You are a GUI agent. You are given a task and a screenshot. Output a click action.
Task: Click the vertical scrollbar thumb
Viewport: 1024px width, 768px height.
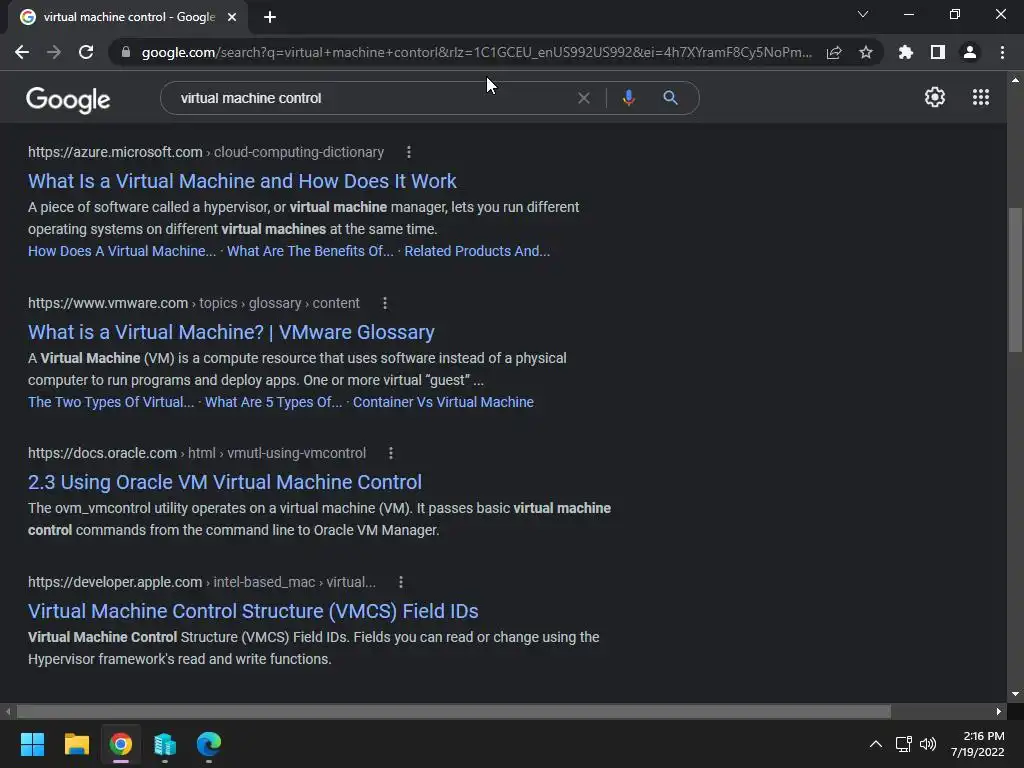(1015, 280)
